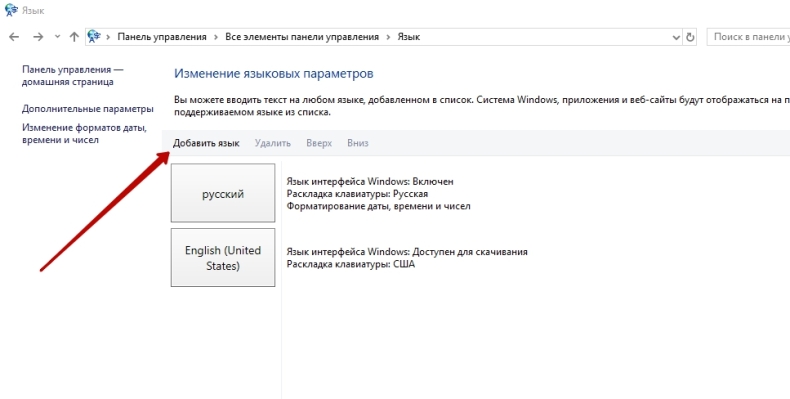Open the address bar history dropdown
The height and width of the screenshot is (399, 790).
tap(676, 37)
